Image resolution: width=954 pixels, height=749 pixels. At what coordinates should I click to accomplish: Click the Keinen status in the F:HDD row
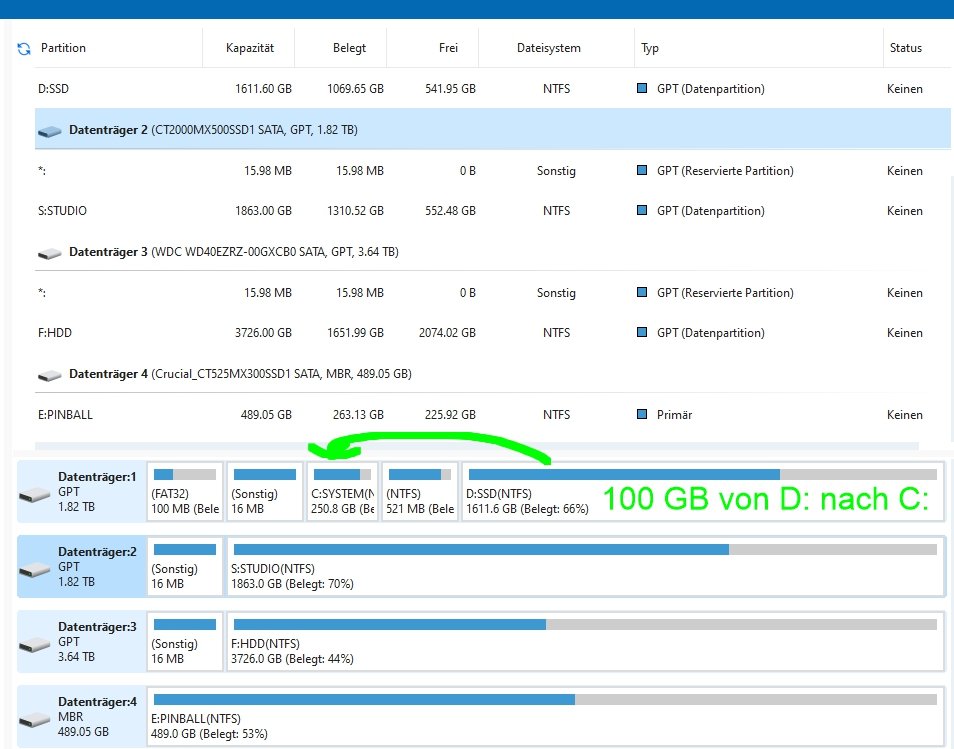905,333
